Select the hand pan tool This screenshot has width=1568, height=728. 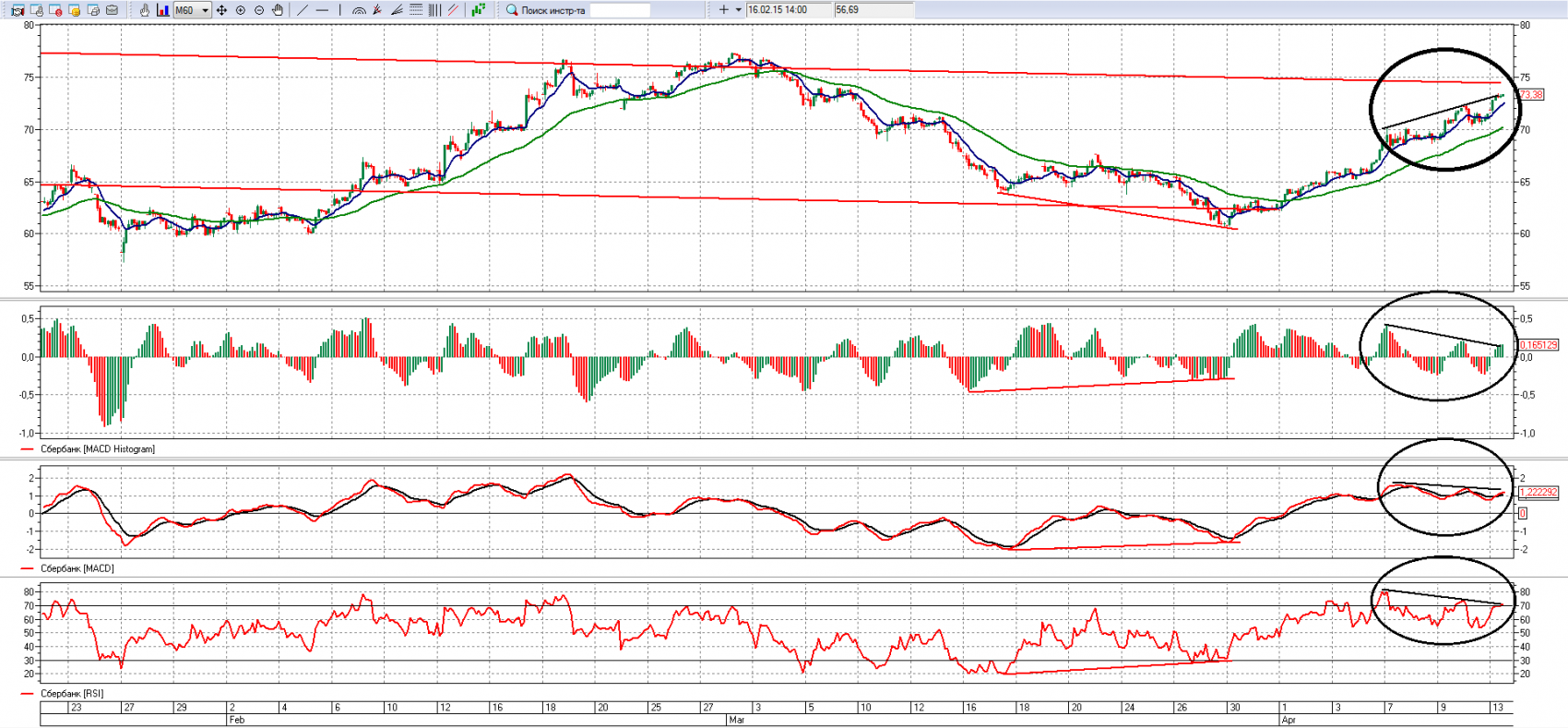pyautogui.click(x=278, y=10)
